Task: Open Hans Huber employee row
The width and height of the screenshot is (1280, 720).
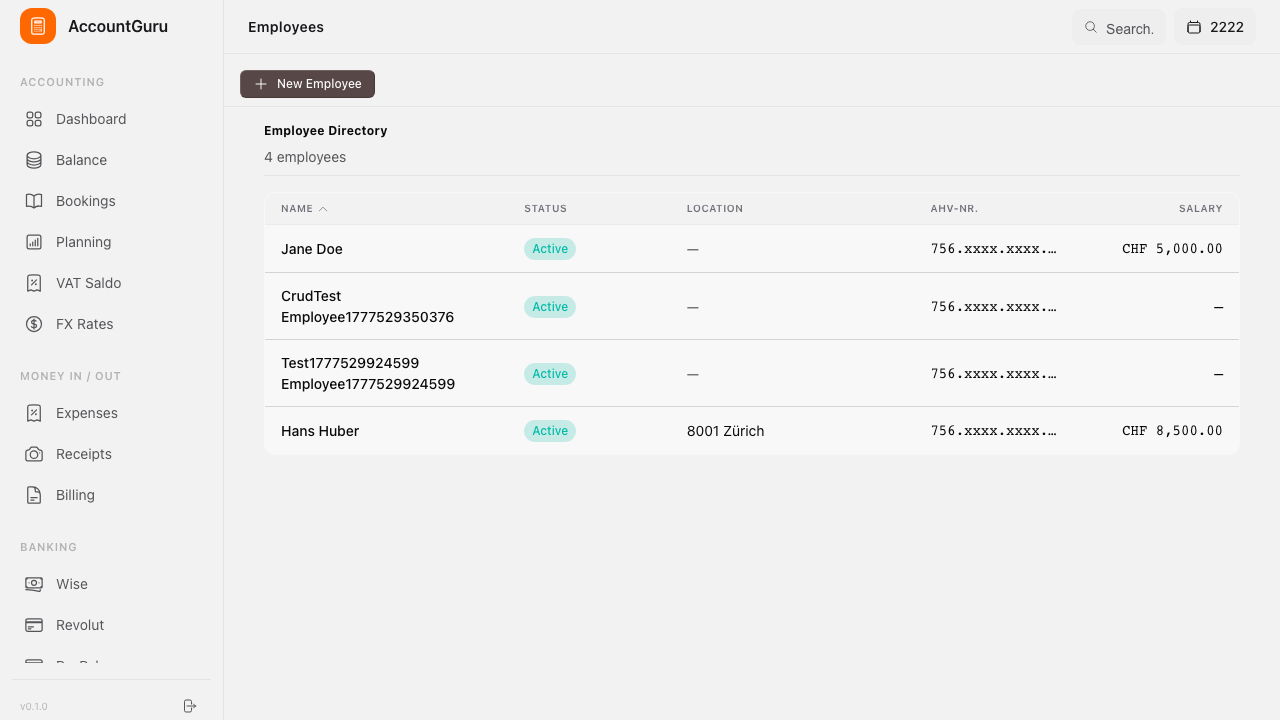Action: (752, 431)
